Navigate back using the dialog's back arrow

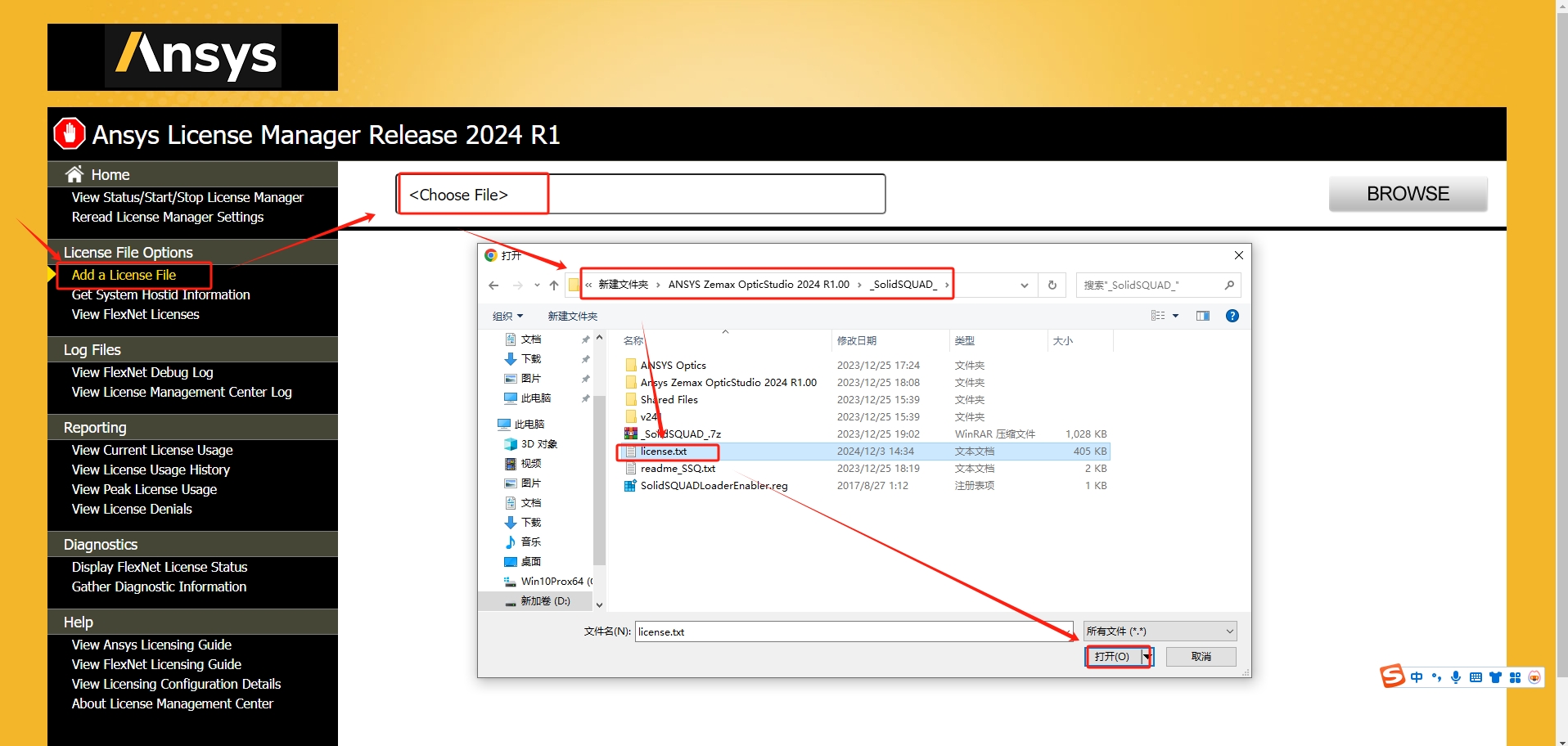493,285
